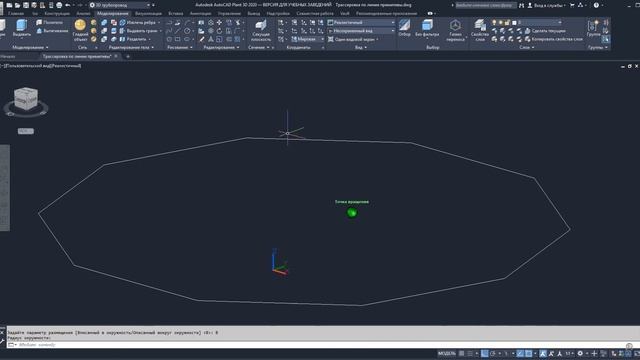
Task: Expand the Моделирование panel
Action: tap(30, 48)
